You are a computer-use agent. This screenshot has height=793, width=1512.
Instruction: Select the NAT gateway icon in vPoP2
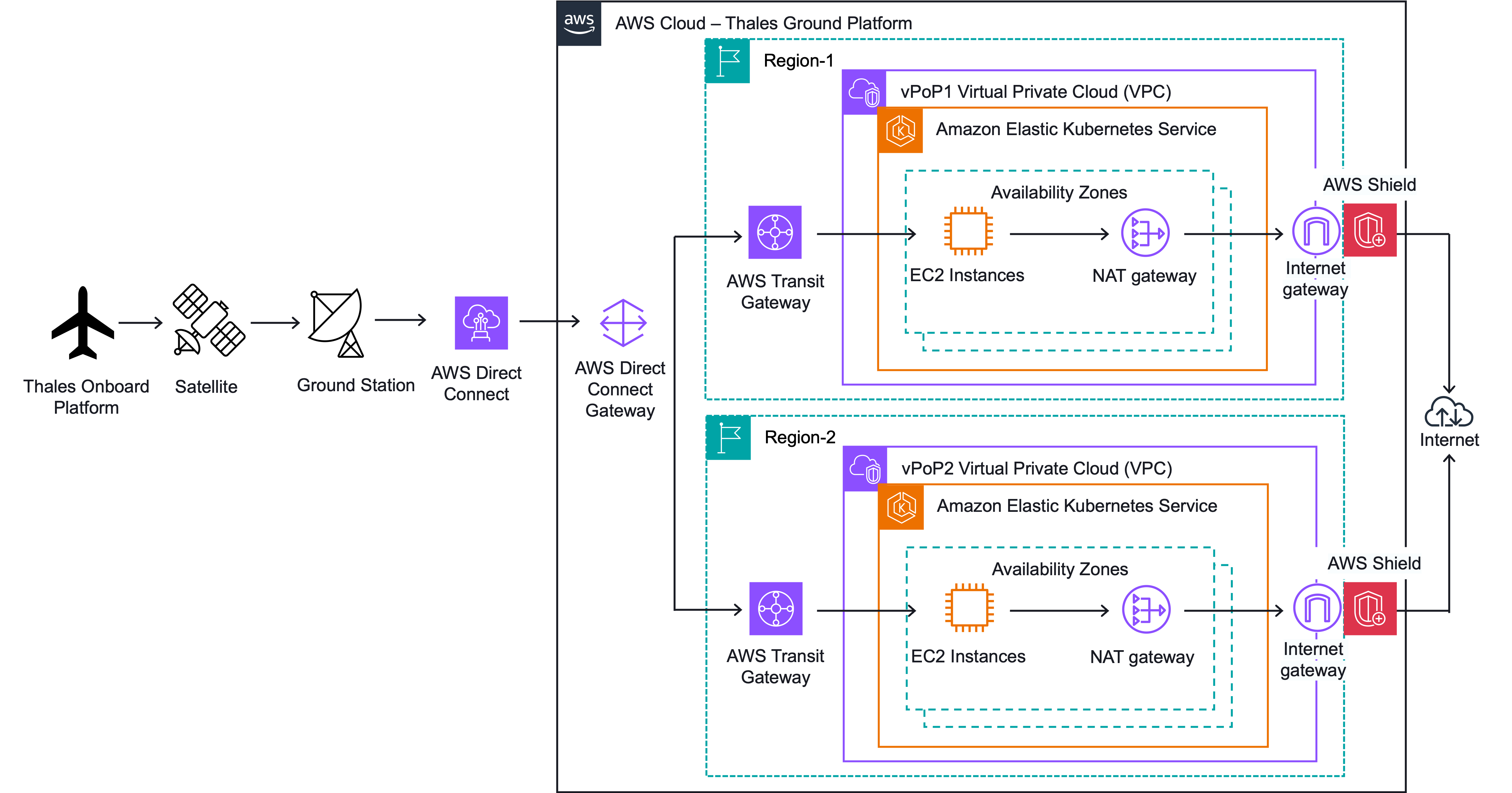pyautogui.click(x=1146, y=609)
